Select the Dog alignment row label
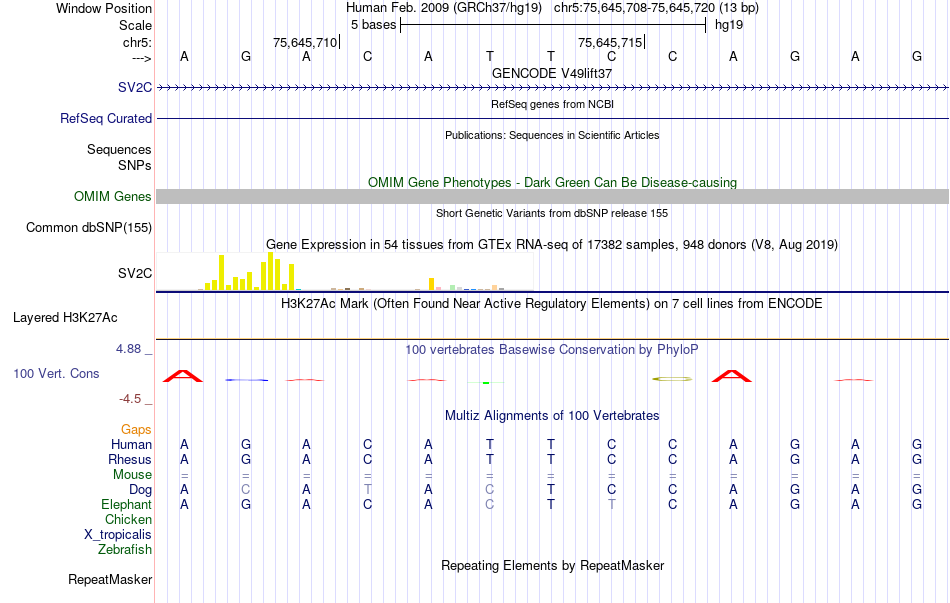950x603 pixels. [140, 489]
